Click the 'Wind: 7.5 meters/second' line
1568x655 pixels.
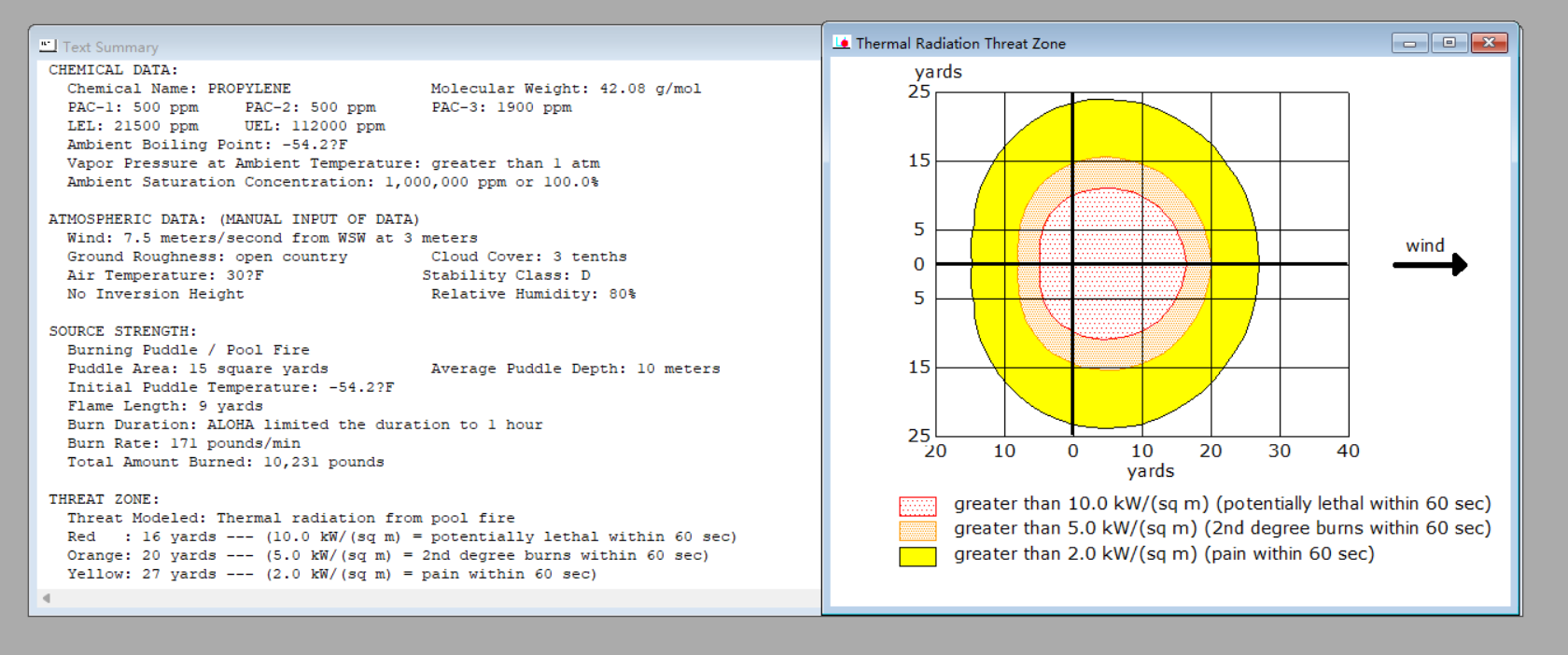(273, 238)
